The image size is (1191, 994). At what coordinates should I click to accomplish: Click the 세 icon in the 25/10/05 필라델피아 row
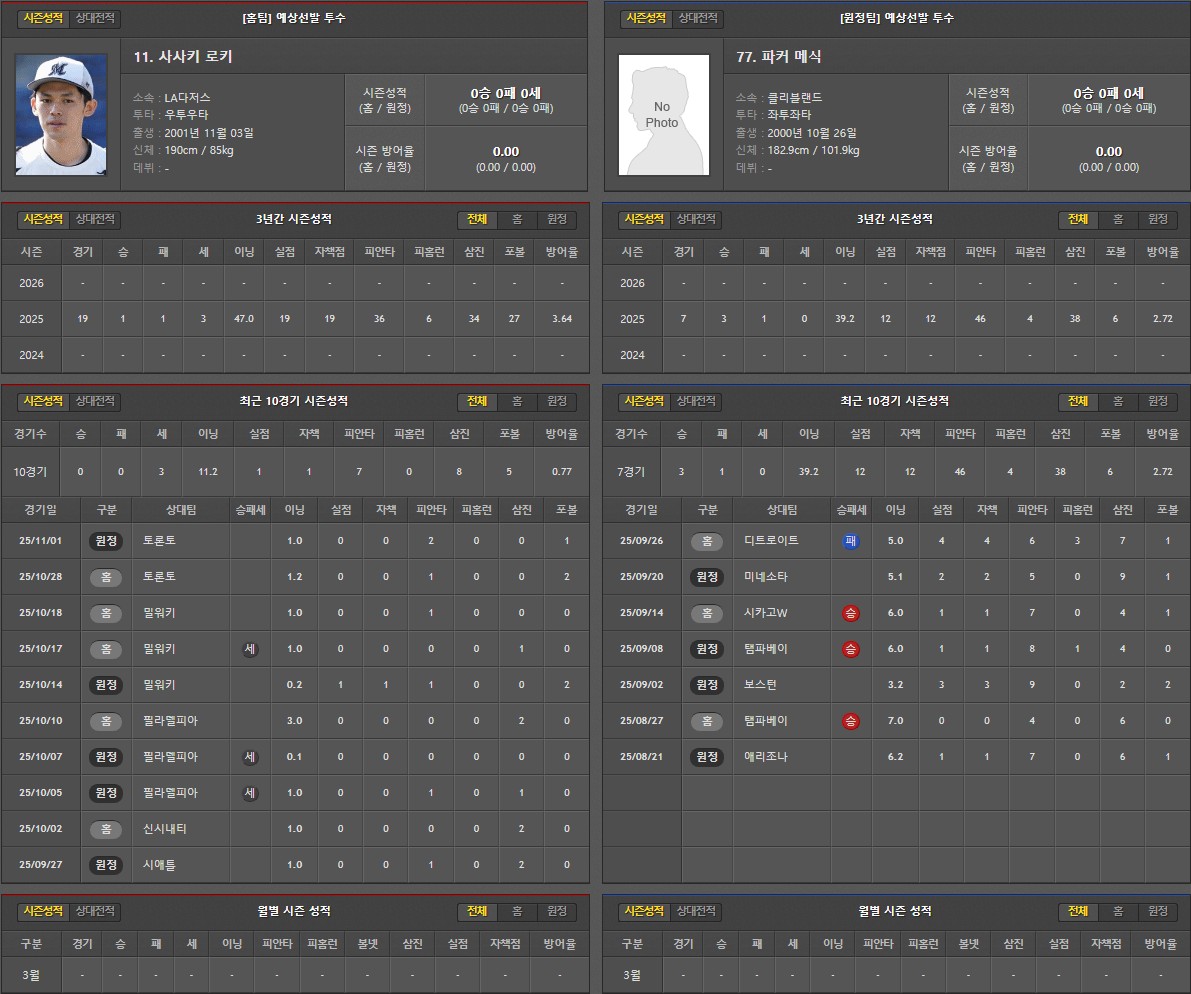250,793
